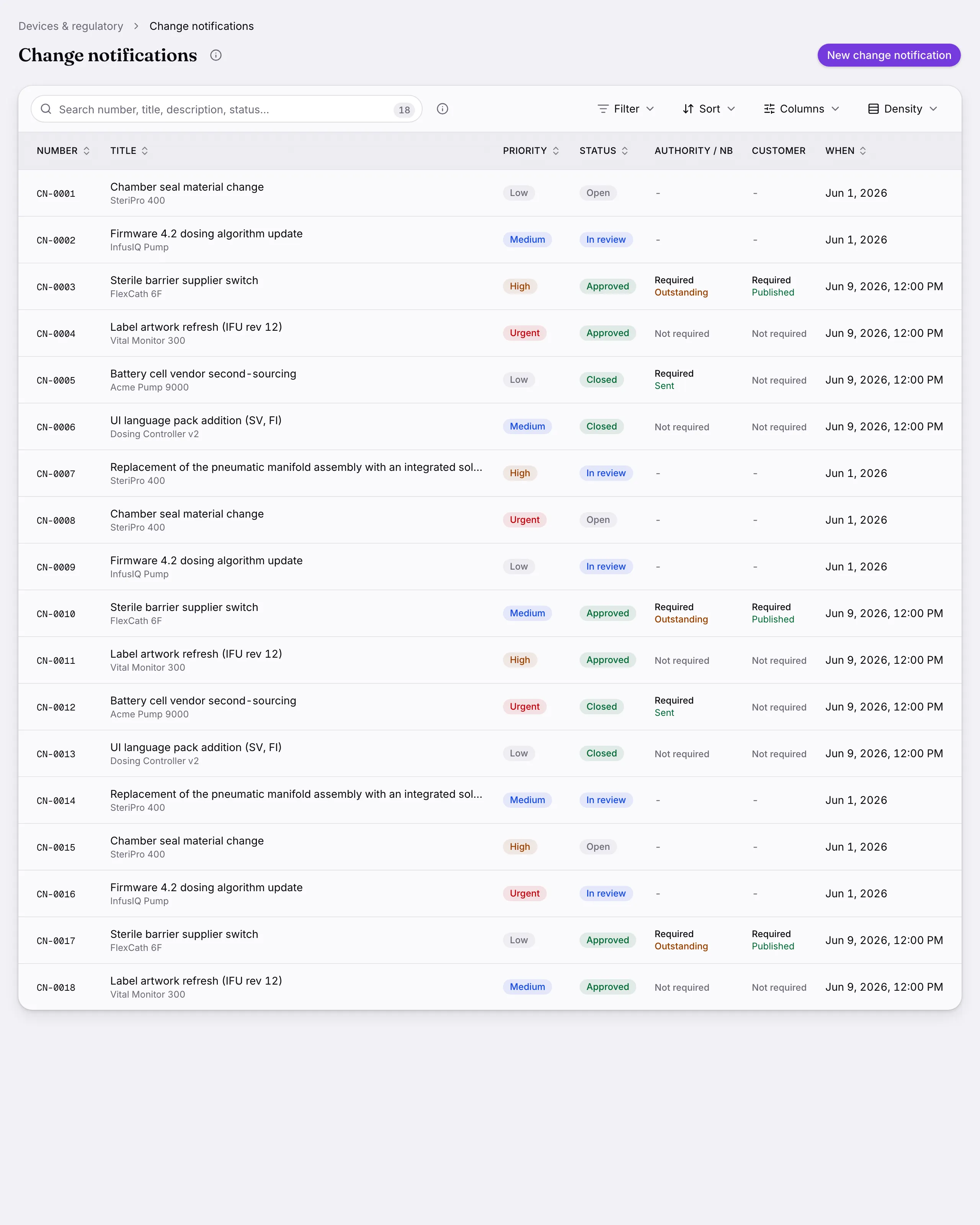Select CN-0013 number cell
The height and width of the screenshot is (1225, 980).
tap(56, 754)
